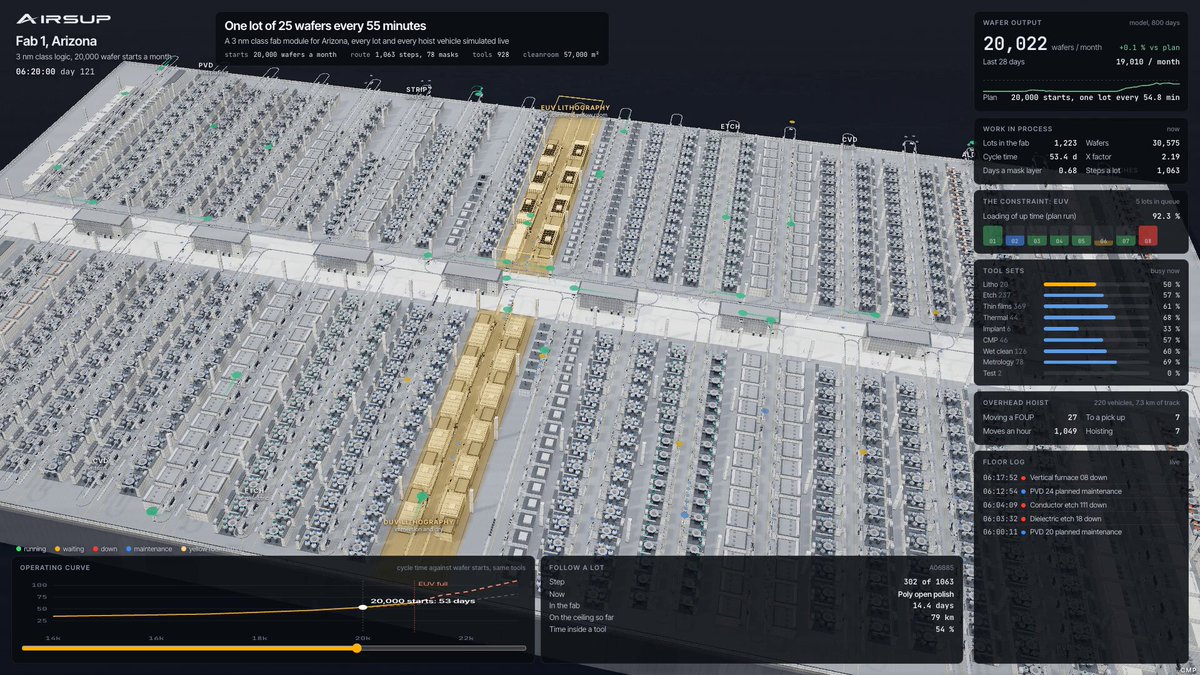Select EUV tool 08 red tile
1200x675 pixels.
1146,236
